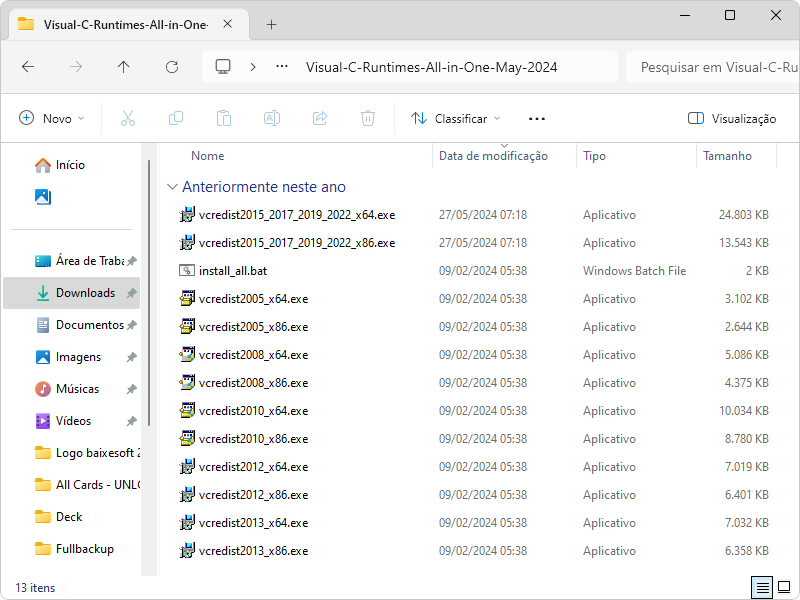The image size is (800, 600).
Task: Open the Downloads folder in the sidebar
Action: [71, 293]
